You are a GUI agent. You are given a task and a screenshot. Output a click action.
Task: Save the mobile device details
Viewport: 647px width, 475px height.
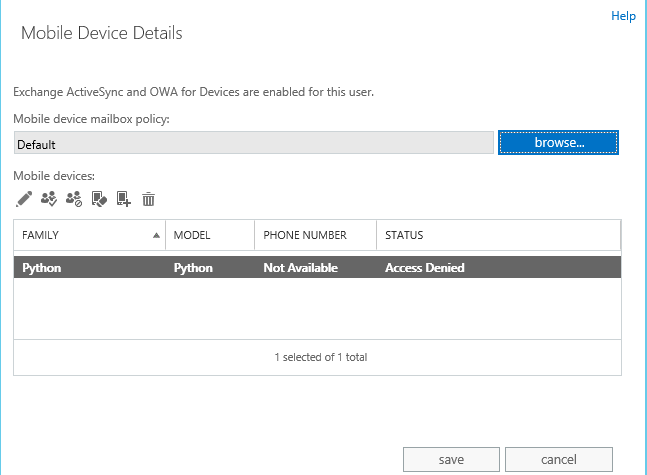(451, 459)
